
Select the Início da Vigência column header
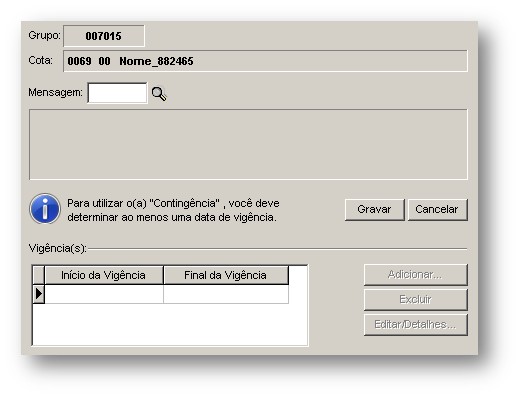[x=104, y=275]
